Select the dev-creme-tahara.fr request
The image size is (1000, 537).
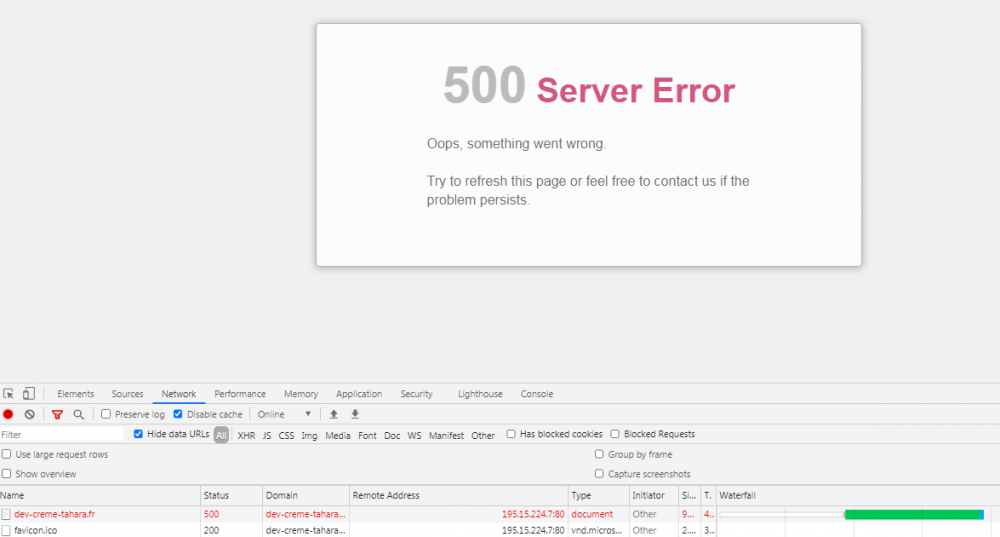(x=54, y=514)
